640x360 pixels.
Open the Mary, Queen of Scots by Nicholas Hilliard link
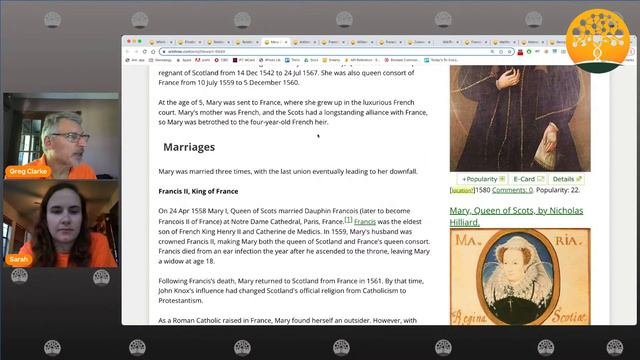516,216
